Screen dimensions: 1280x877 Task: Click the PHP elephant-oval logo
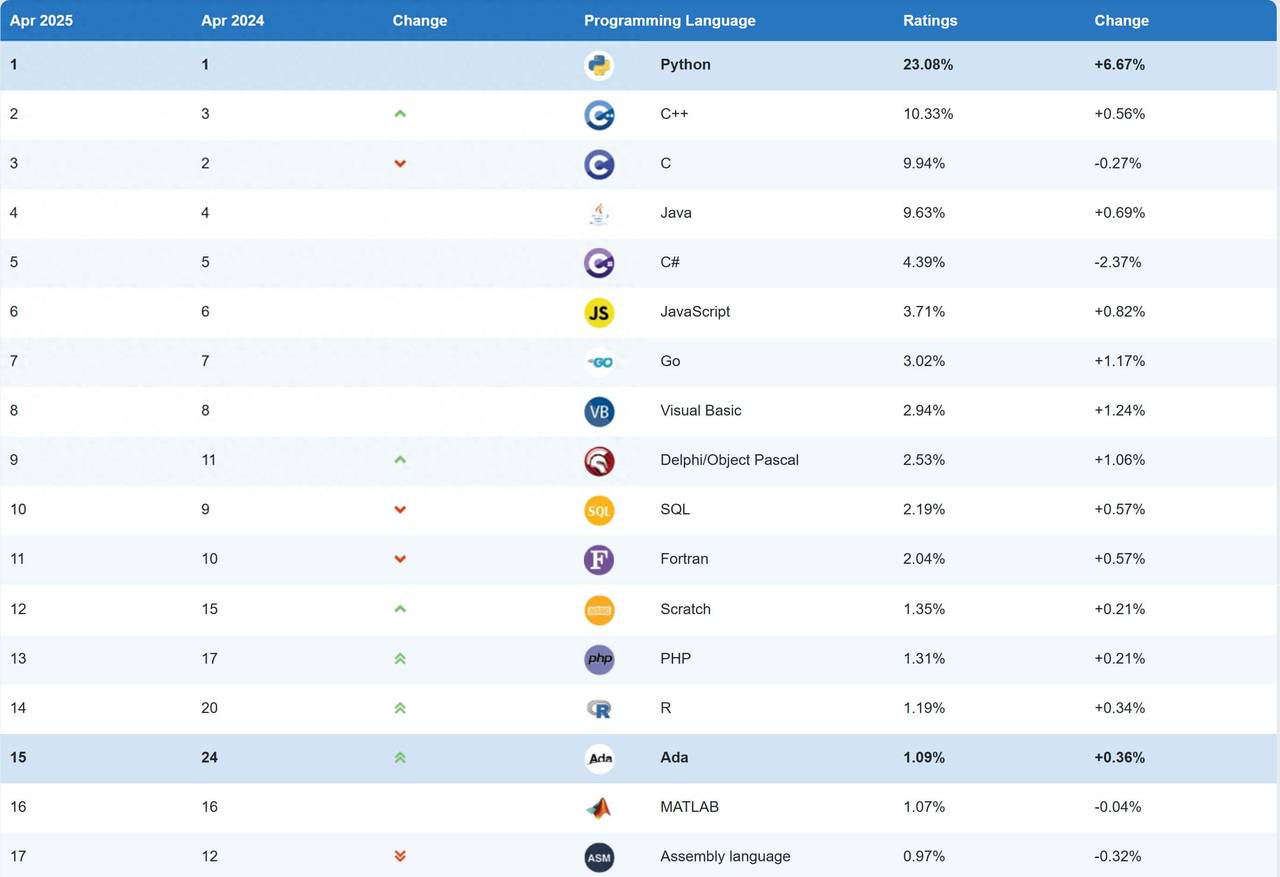(599, 659)
